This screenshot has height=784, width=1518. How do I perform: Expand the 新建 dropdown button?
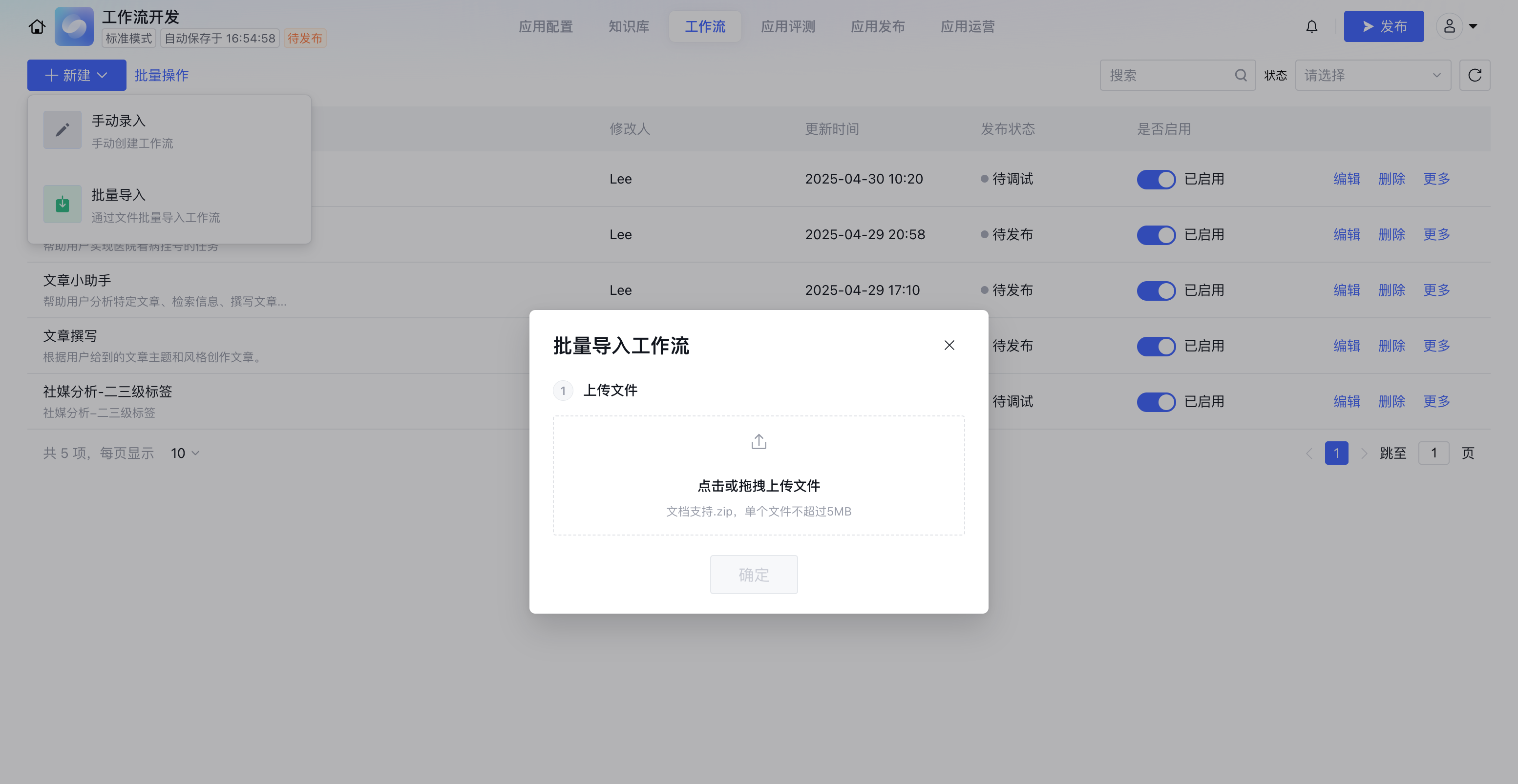77,75
